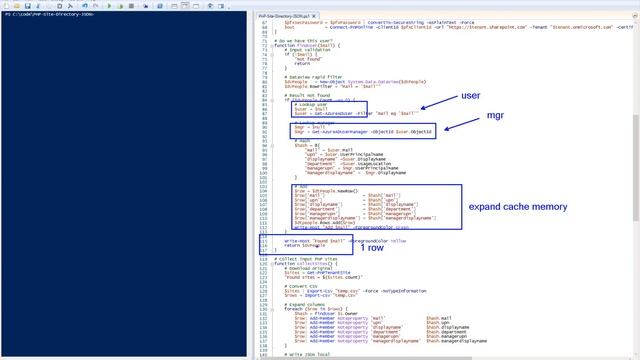The height and width of the screenshot is (360, 640).
Task: Click the $sites = Get-PnPTenantSite line
Action: [318, 273]
